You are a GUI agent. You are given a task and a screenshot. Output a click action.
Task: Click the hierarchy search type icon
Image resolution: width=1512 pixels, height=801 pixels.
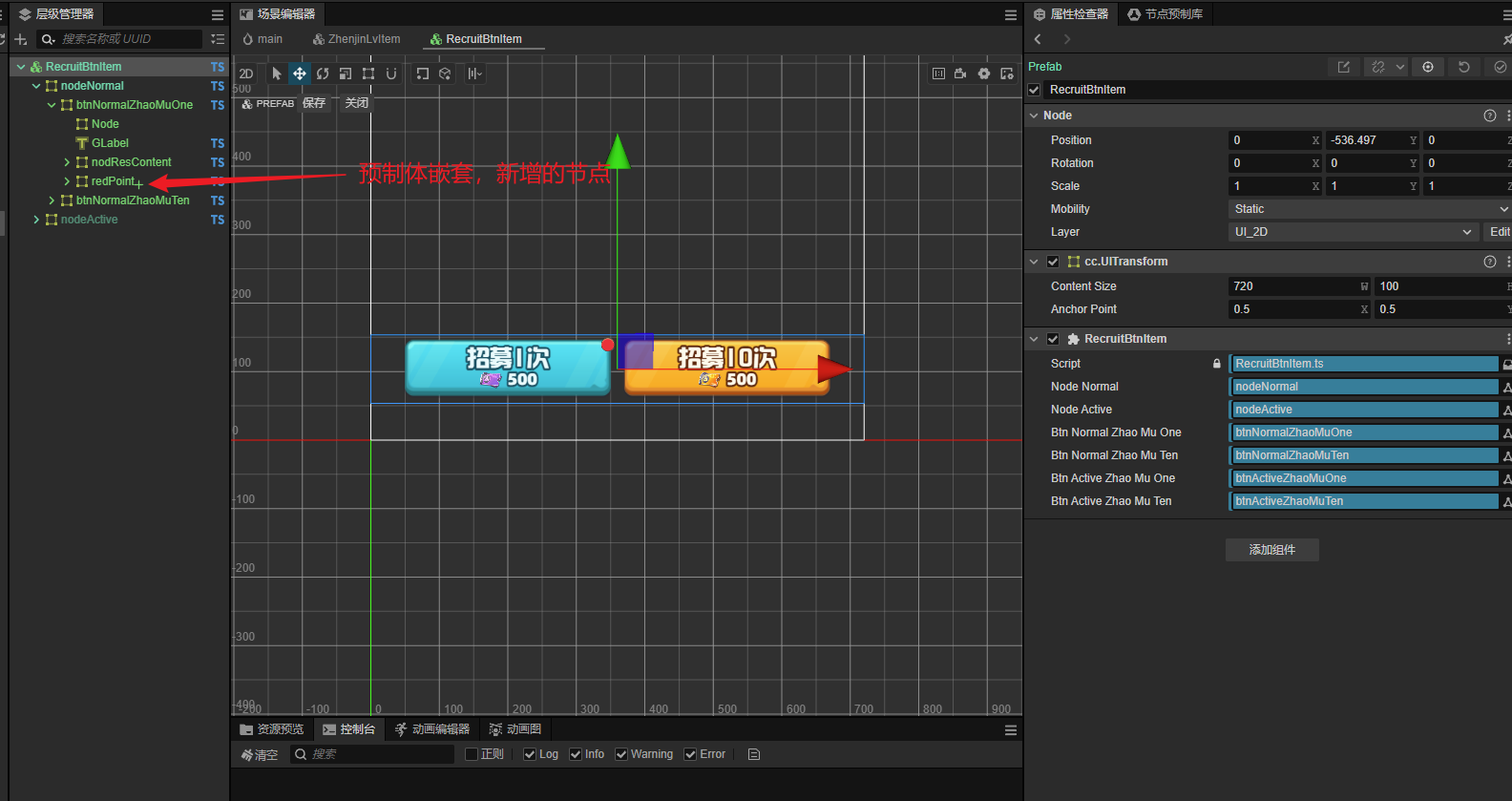48,39
